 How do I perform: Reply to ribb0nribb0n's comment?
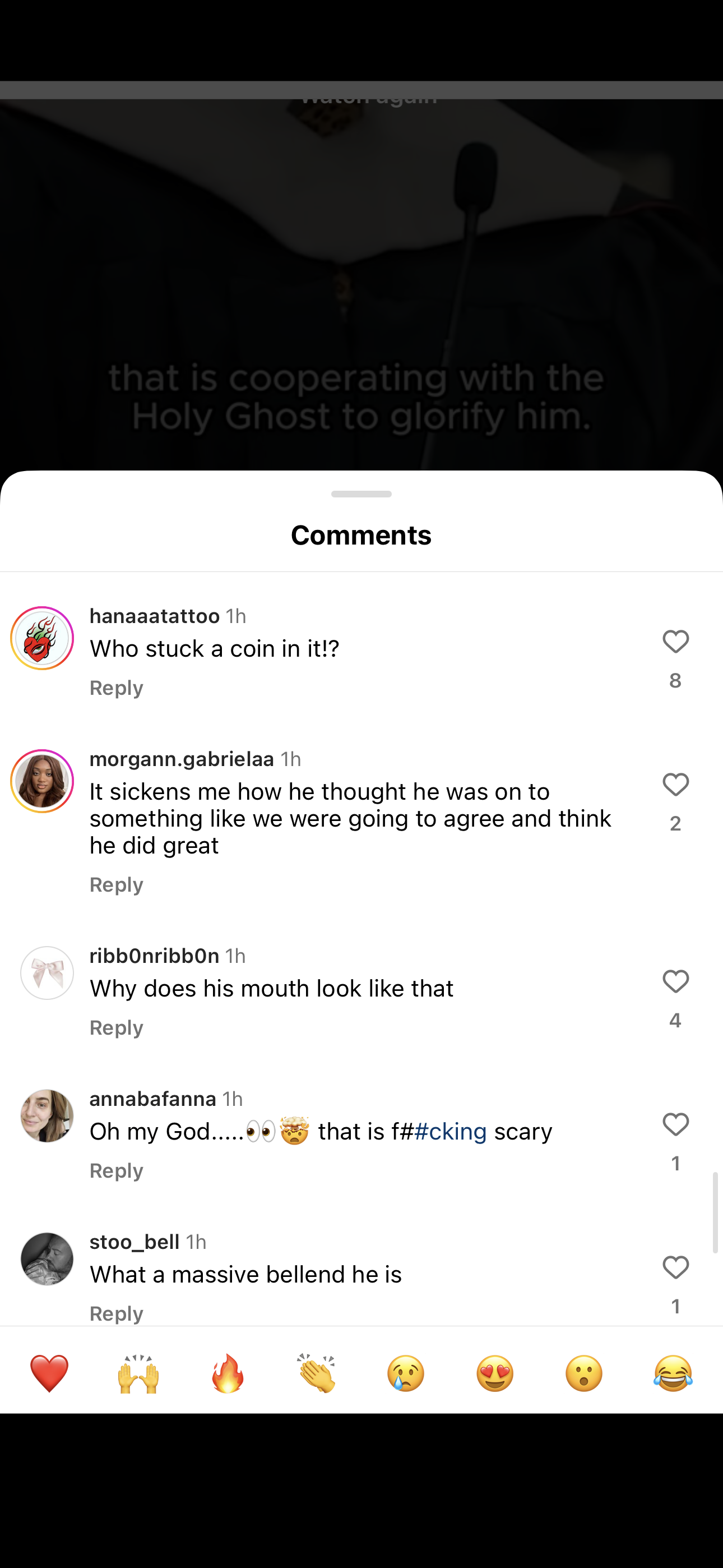[116, 1027]
